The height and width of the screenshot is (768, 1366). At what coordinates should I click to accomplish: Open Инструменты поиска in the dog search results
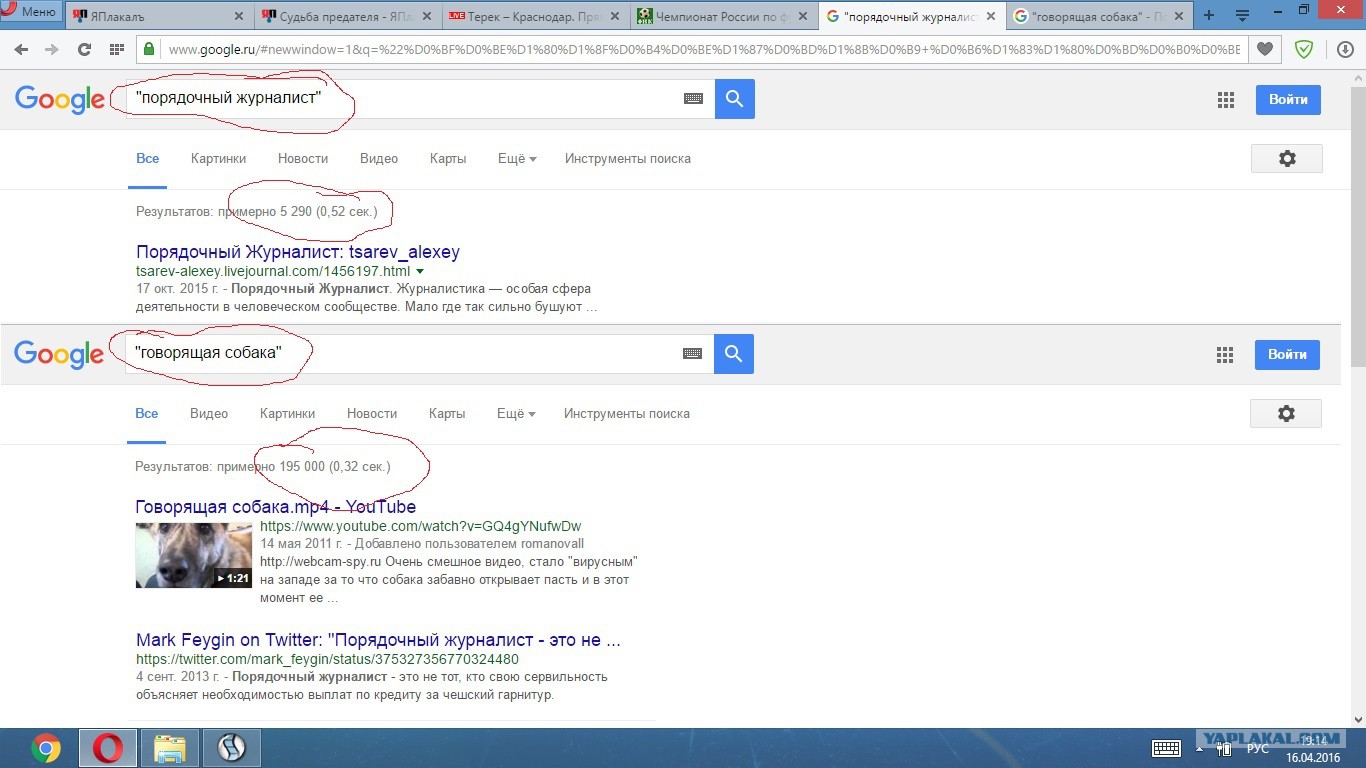pyautogui.click(x=627, y=413)
